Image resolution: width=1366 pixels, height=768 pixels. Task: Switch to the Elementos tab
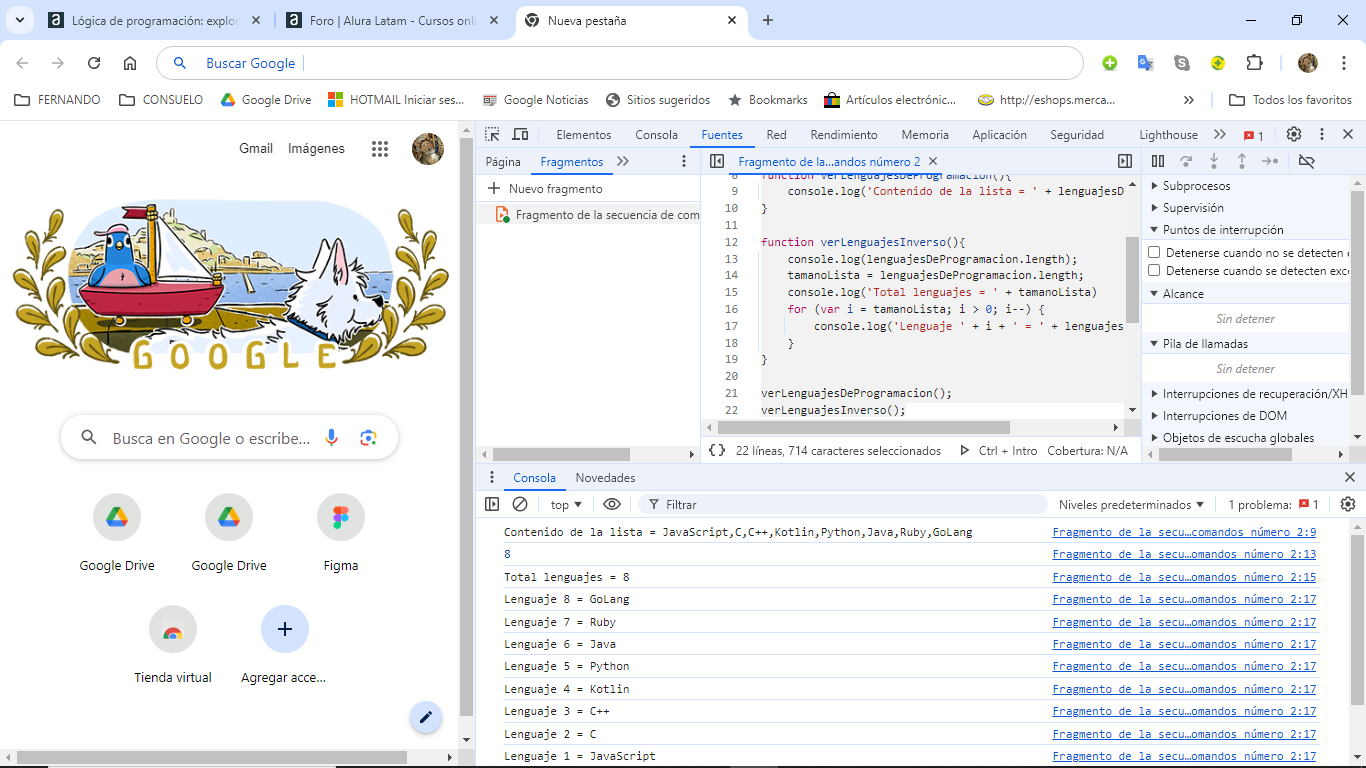584,135
